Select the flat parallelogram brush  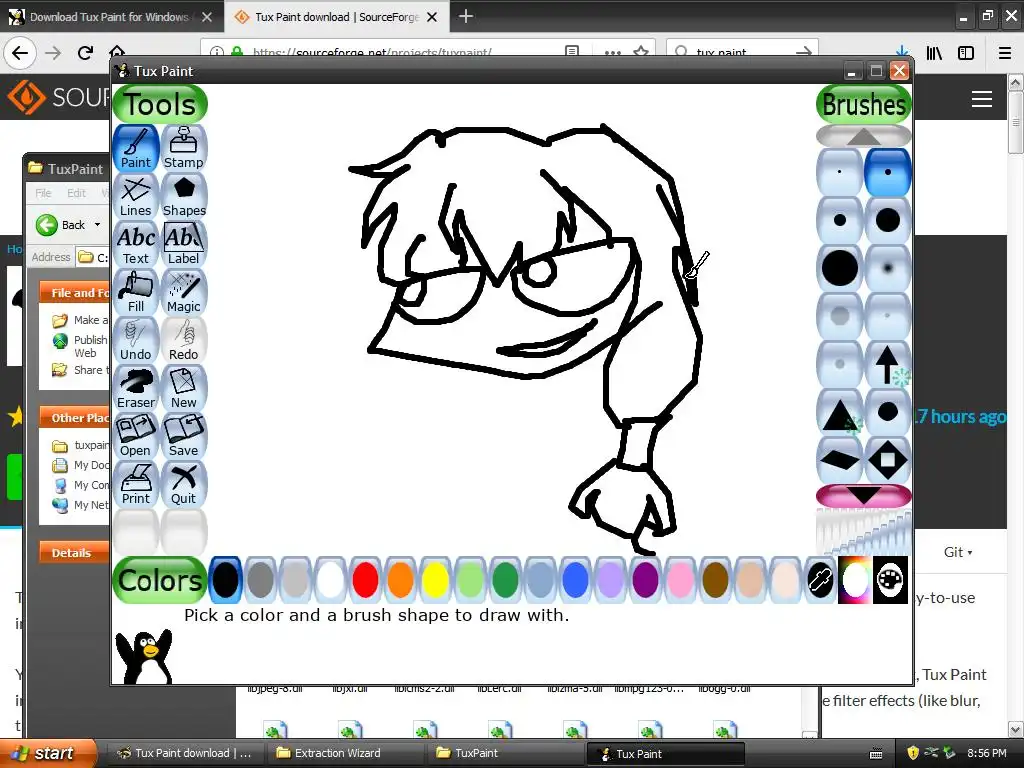pos(840,460)
